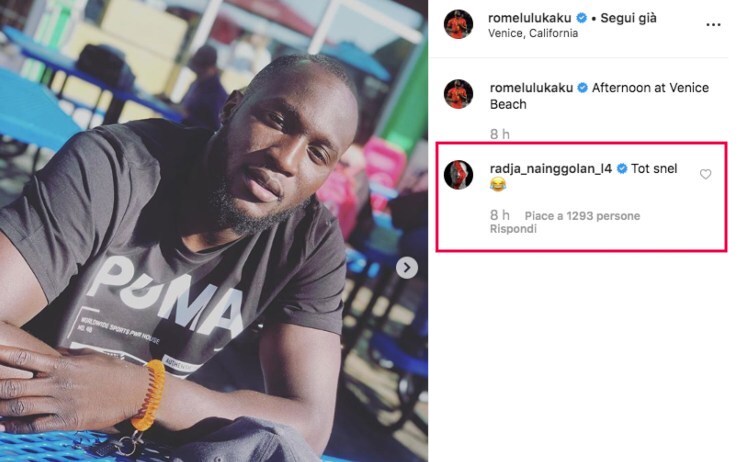Click the 8 h timestamp under caption

[499, 135]
